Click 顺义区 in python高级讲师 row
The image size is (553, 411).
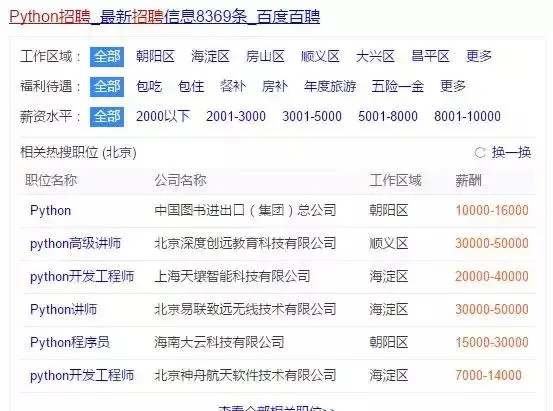(389, 243)
